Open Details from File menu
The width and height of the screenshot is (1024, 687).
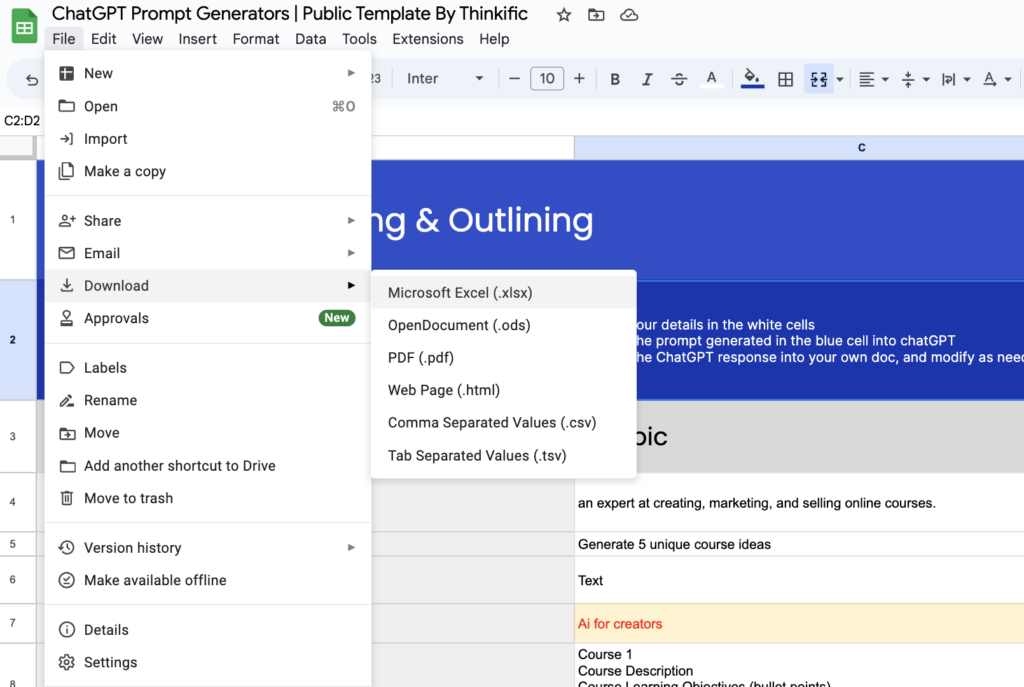click(208, 630)
